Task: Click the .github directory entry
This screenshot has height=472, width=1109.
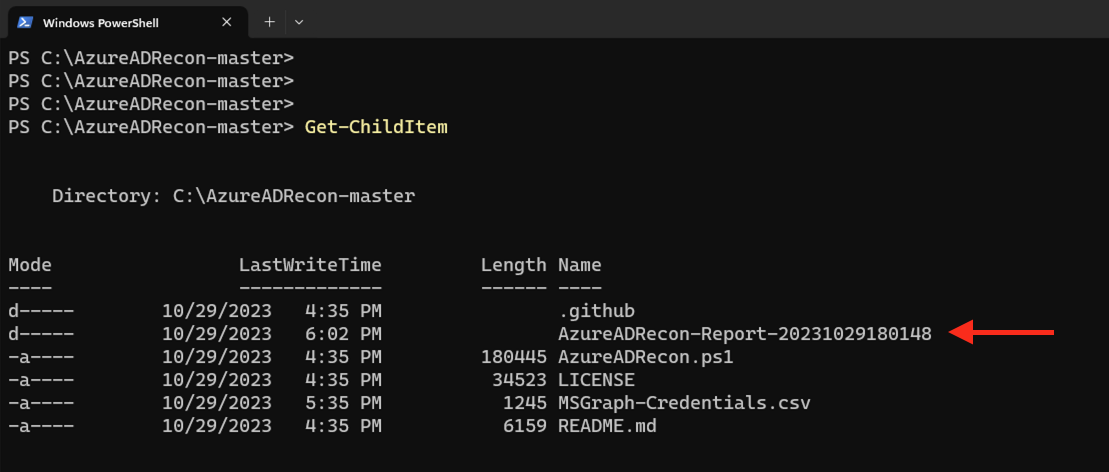Action: pyautogui.click(x=596, y=311)
